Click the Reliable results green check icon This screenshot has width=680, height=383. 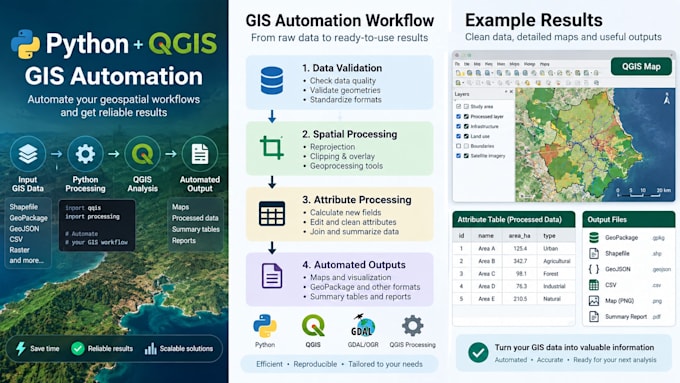point(78,348)
